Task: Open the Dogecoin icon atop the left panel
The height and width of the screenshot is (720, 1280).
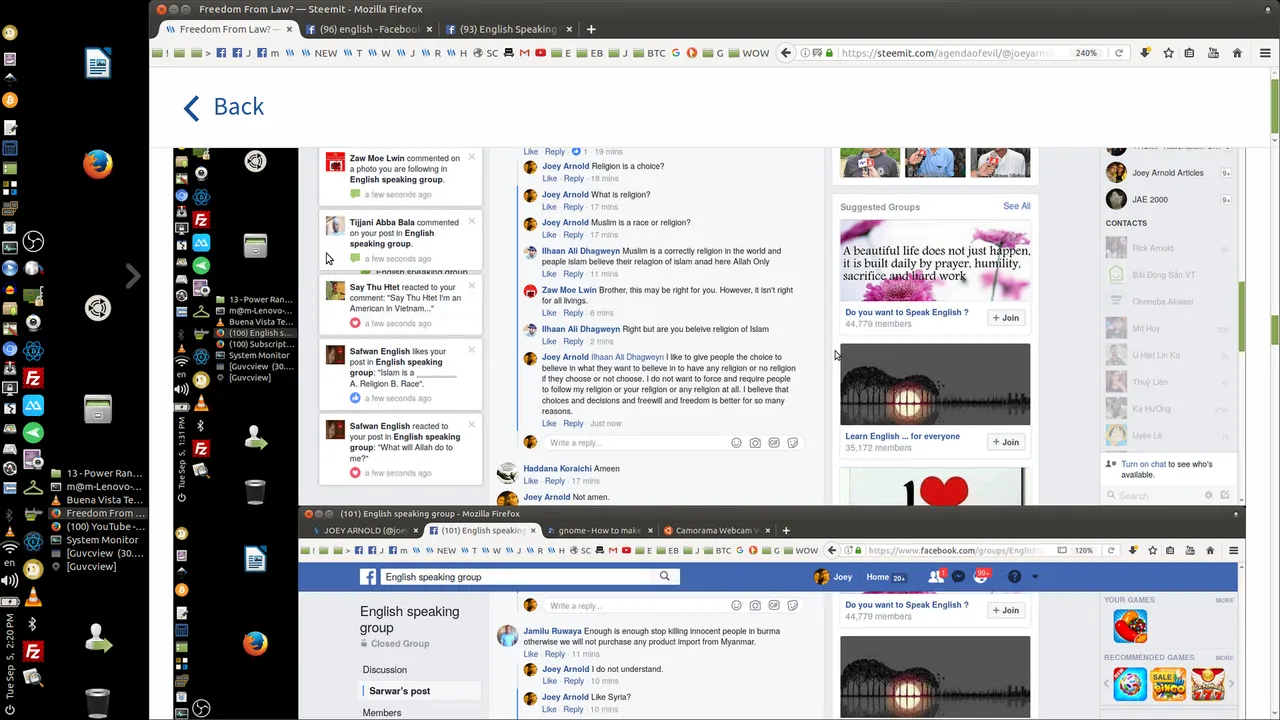Action: point(10,33)
